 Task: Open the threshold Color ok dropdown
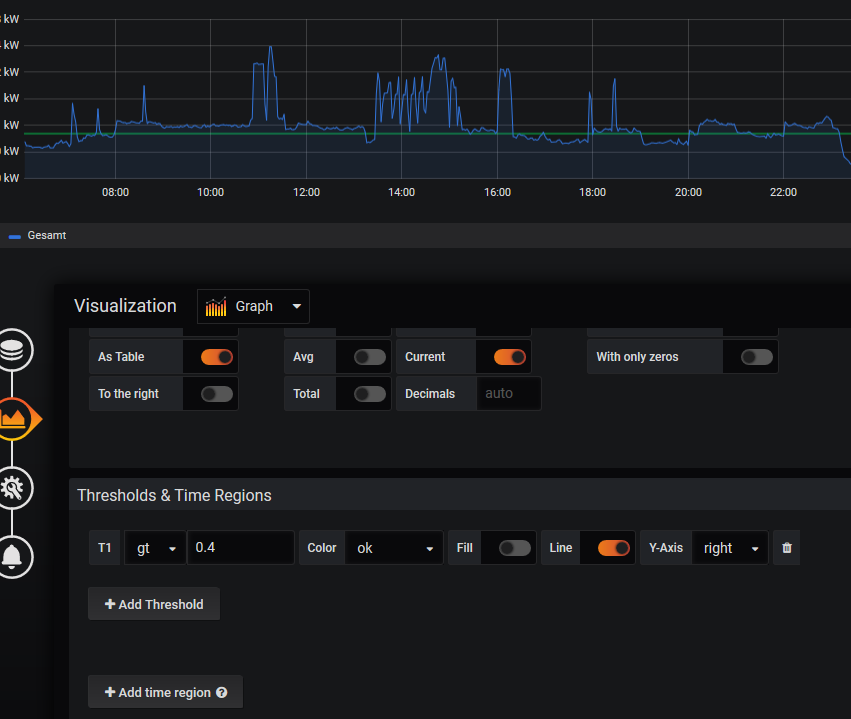click(394, 548)
